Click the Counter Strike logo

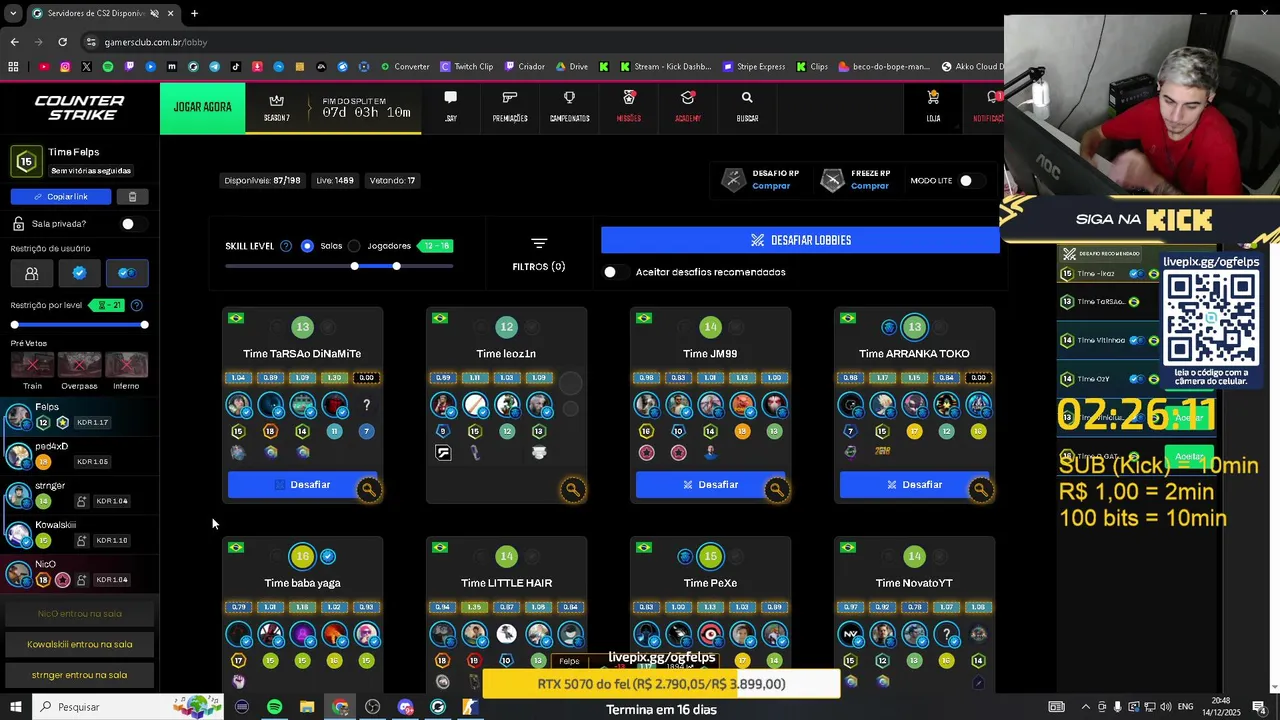click(x=79, y=108)
